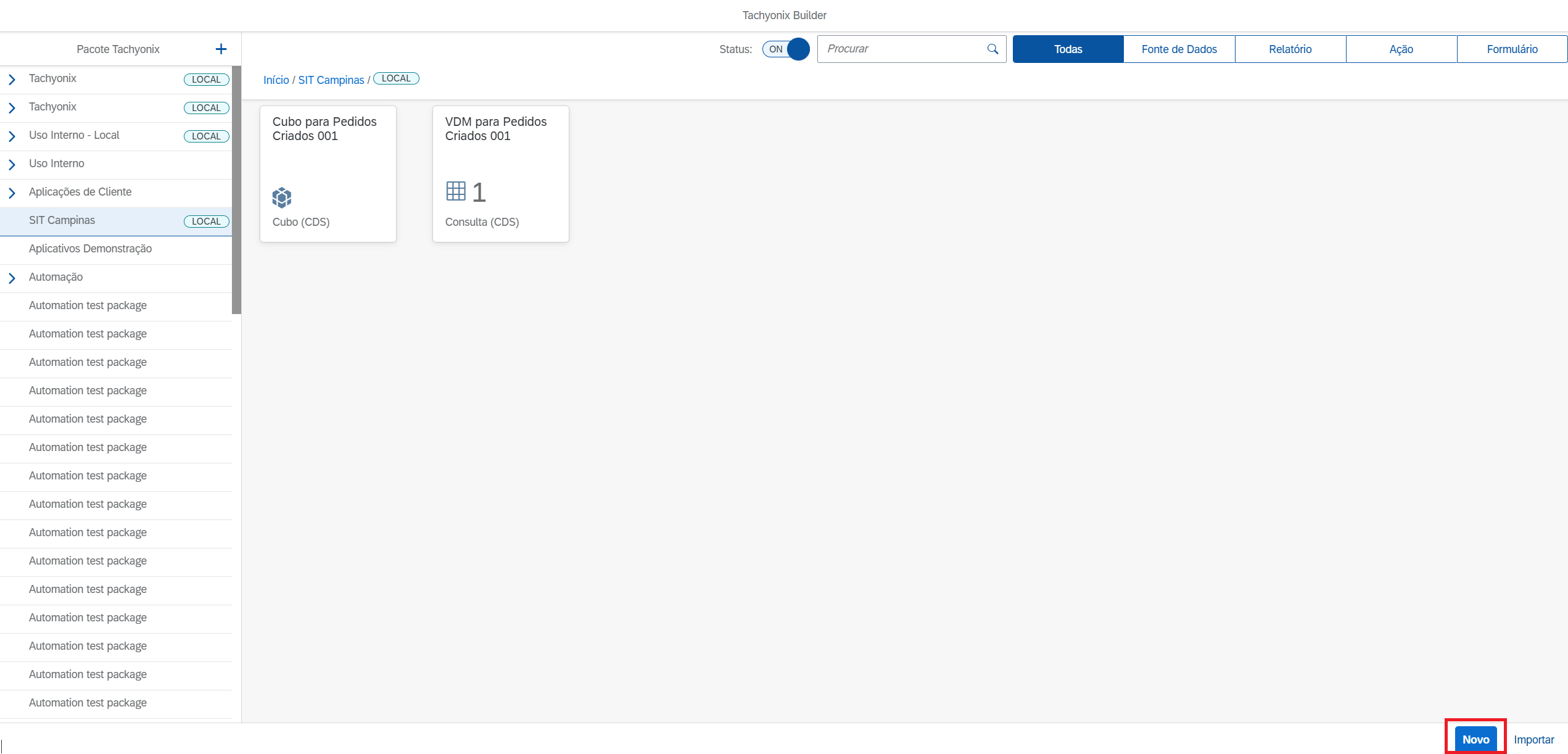
Task: Click LOCAL badge on Uso Interno - Local
Action: tap(206, 136)
